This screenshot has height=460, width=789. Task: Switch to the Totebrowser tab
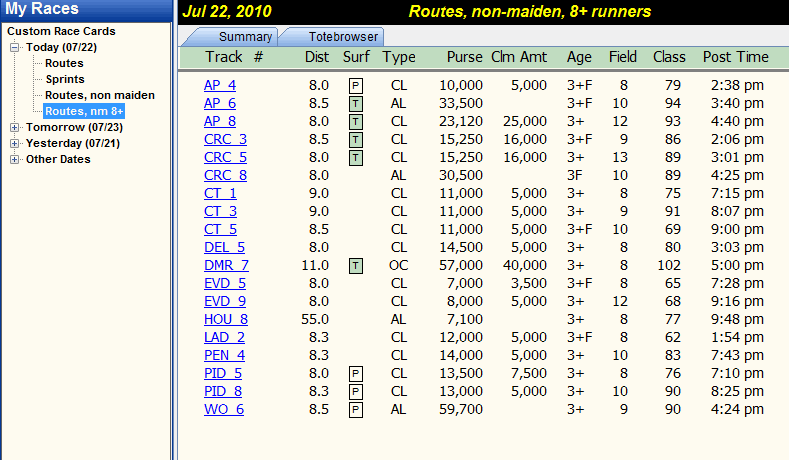click(343, 37)
